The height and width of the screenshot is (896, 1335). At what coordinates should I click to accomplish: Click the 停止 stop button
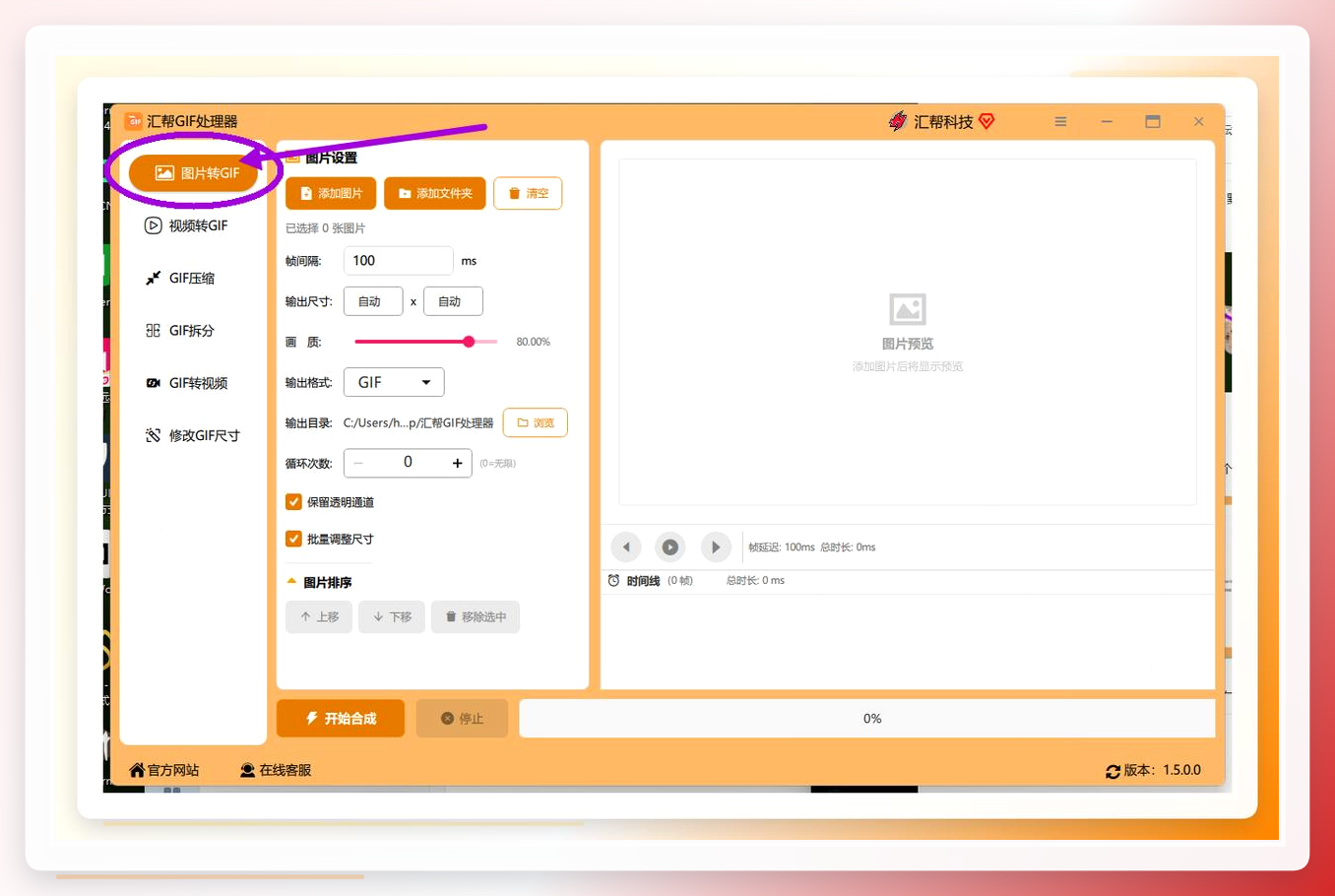tap(462, 719)
